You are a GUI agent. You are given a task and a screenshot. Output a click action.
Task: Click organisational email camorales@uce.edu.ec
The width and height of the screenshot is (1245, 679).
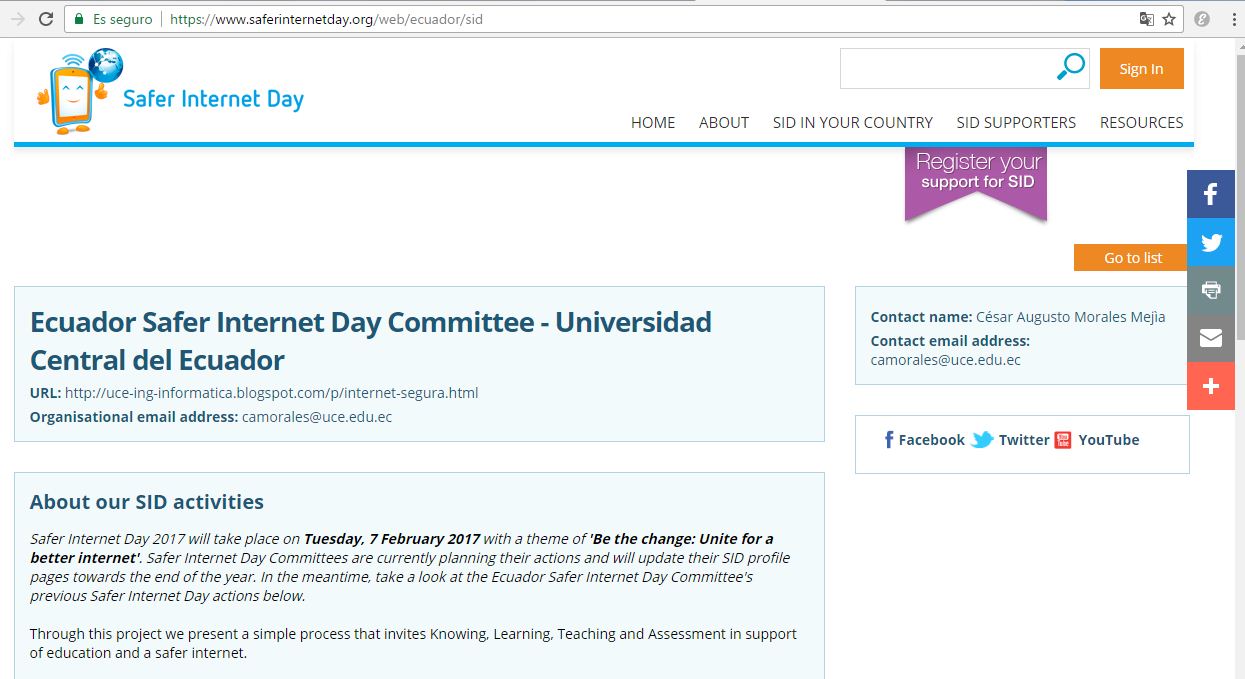point(317,417)
